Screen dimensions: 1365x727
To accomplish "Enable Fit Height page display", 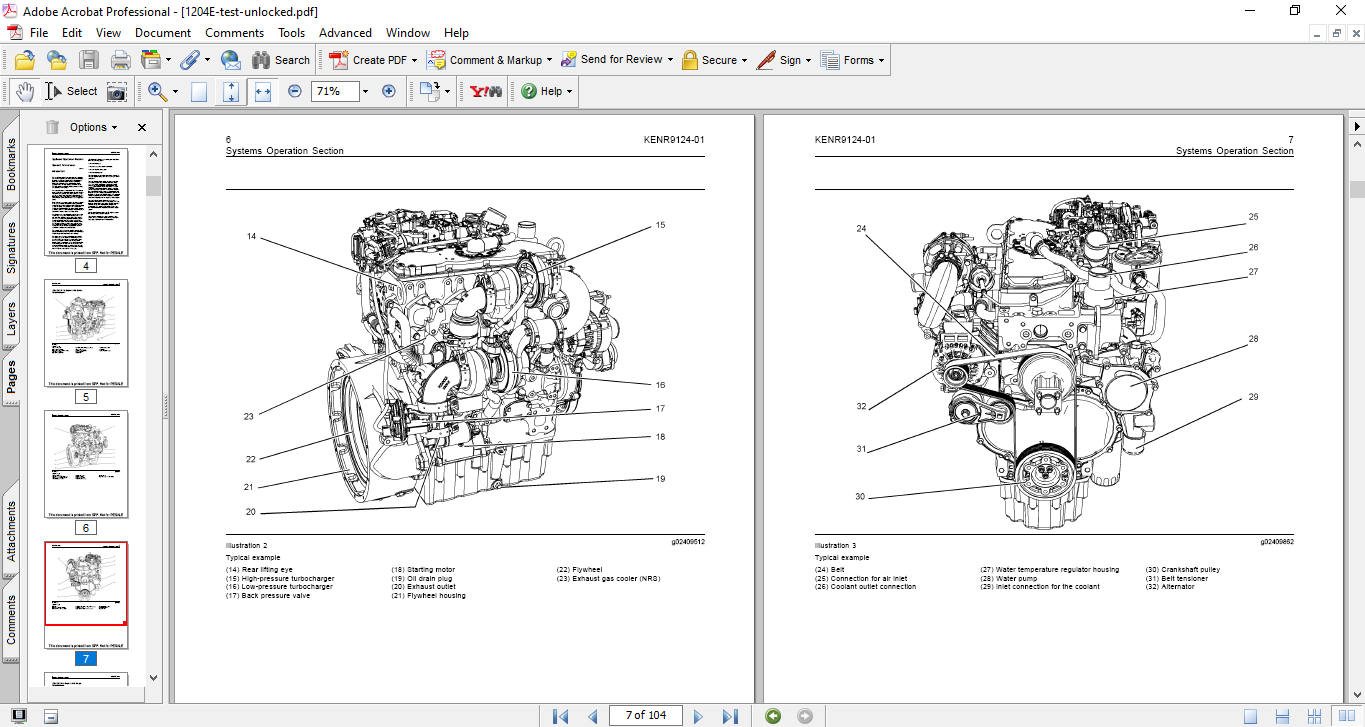I will tap(231, 91).
